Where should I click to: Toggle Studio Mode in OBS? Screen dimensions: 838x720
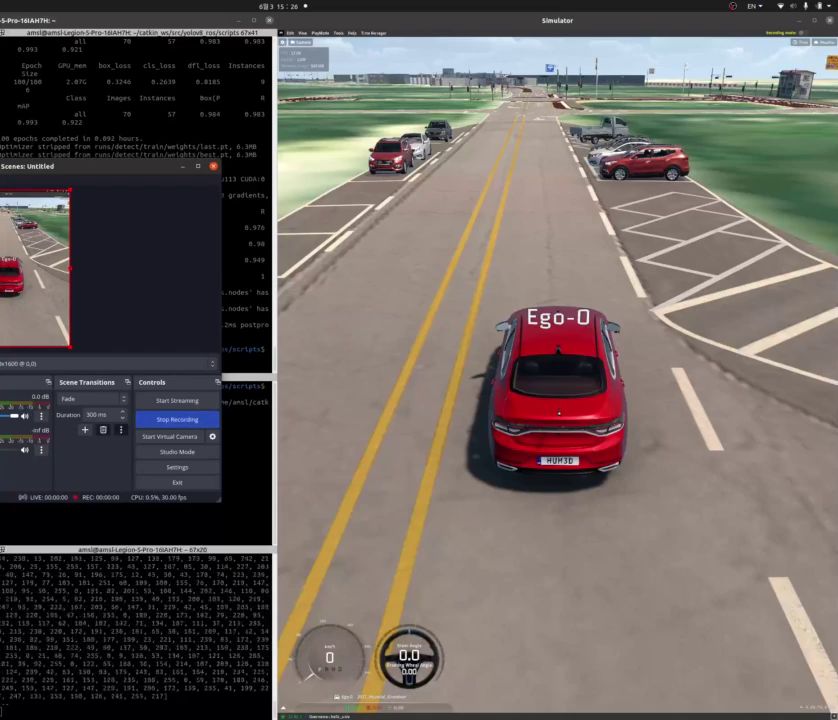click(x=177, y=452)
